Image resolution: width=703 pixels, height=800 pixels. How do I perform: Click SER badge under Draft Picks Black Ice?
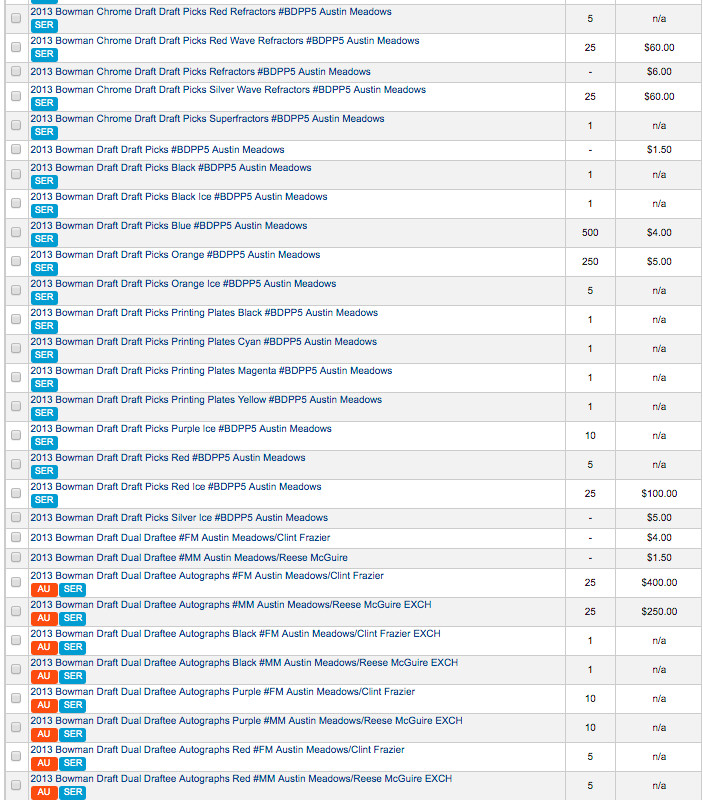(x=44, y=210)
